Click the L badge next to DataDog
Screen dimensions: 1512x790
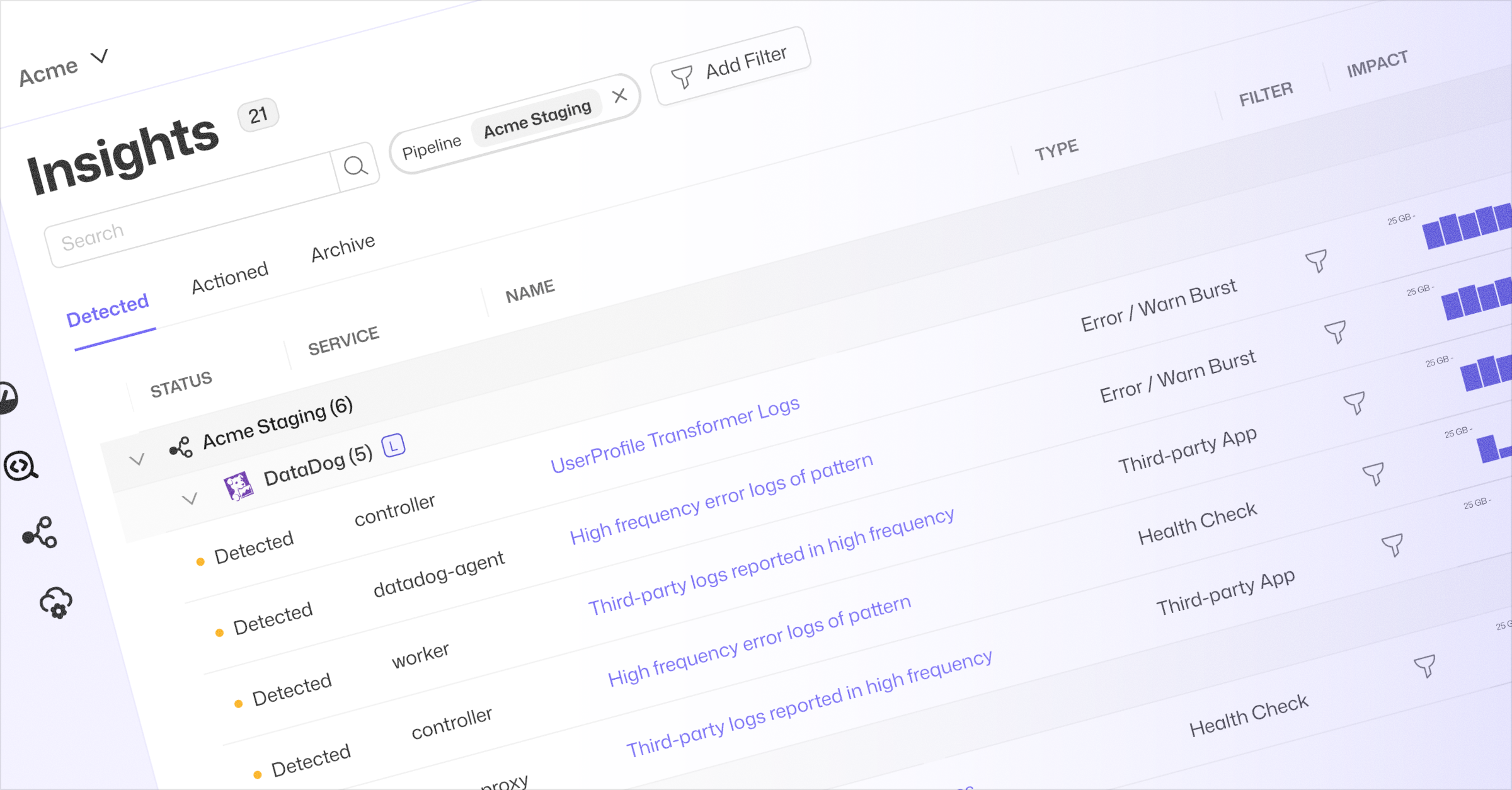394,446
